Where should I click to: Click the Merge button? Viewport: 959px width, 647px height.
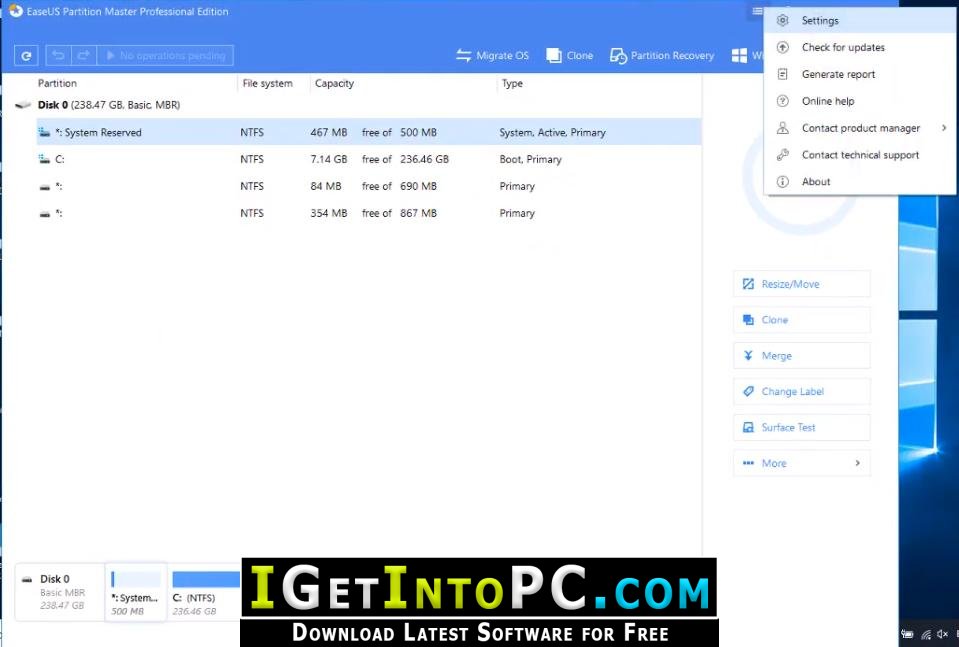click(x=802, y=356)
